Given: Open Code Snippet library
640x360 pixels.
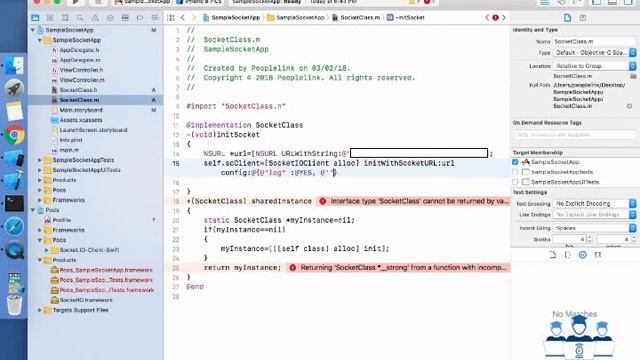Looking at the screenshot, I should pyautogui.click(x=568, y=255).
